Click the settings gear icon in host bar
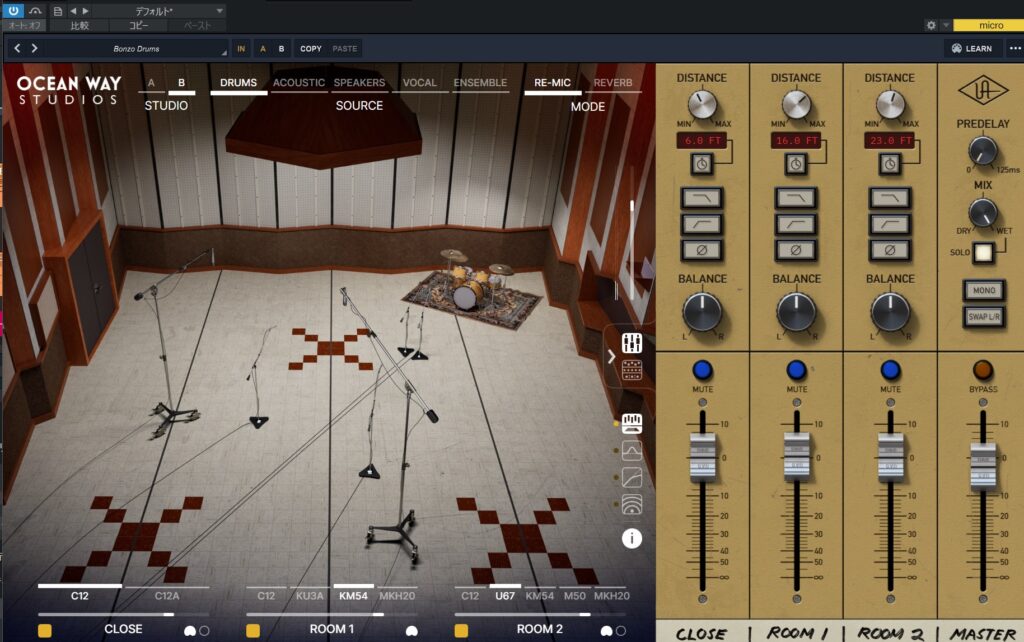1024x642 pixels. tap(931, 25)
